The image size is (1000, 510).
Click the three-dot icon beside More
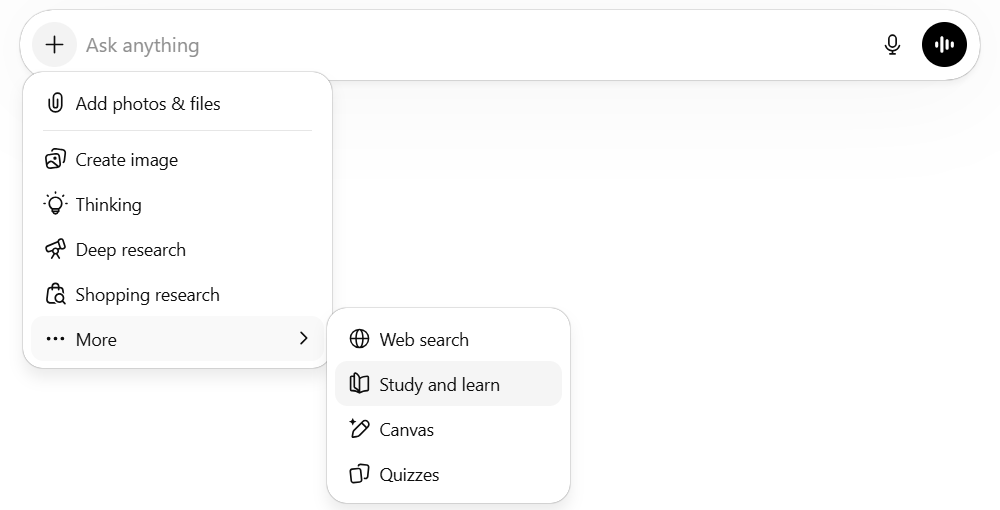click(56, 339)
